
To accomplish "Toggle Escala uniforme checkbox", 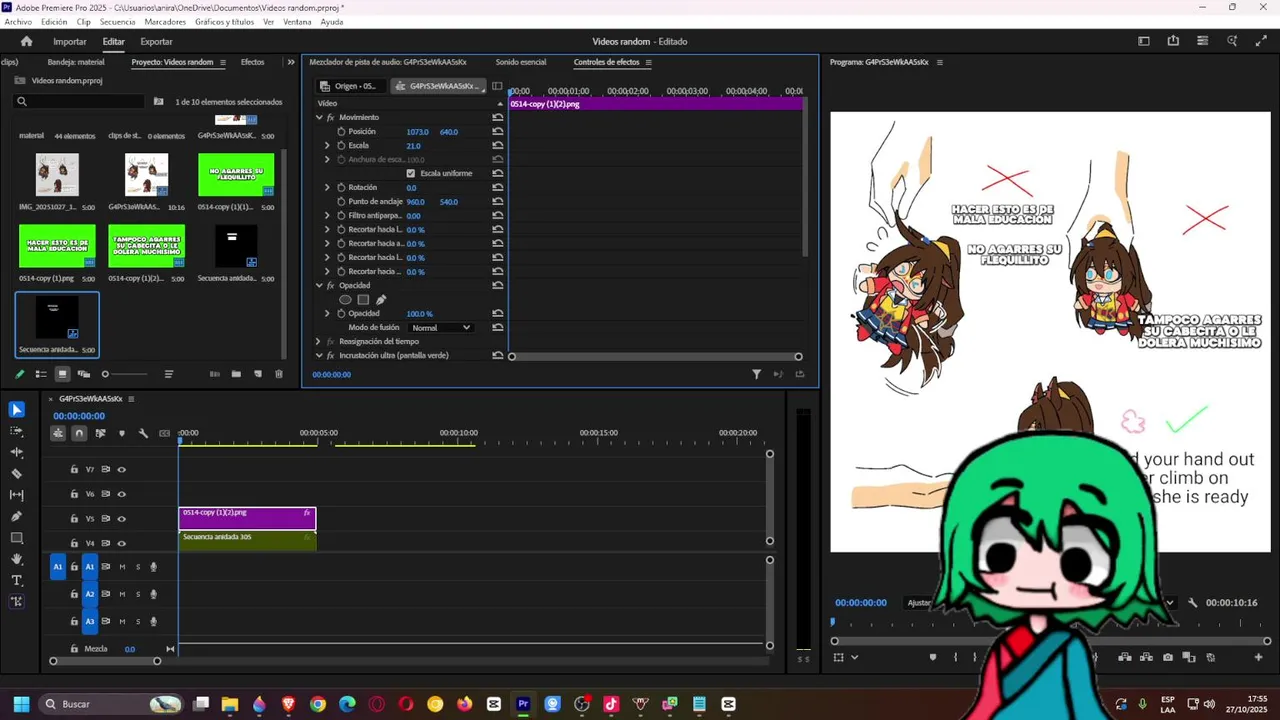I will click(410, 173).
